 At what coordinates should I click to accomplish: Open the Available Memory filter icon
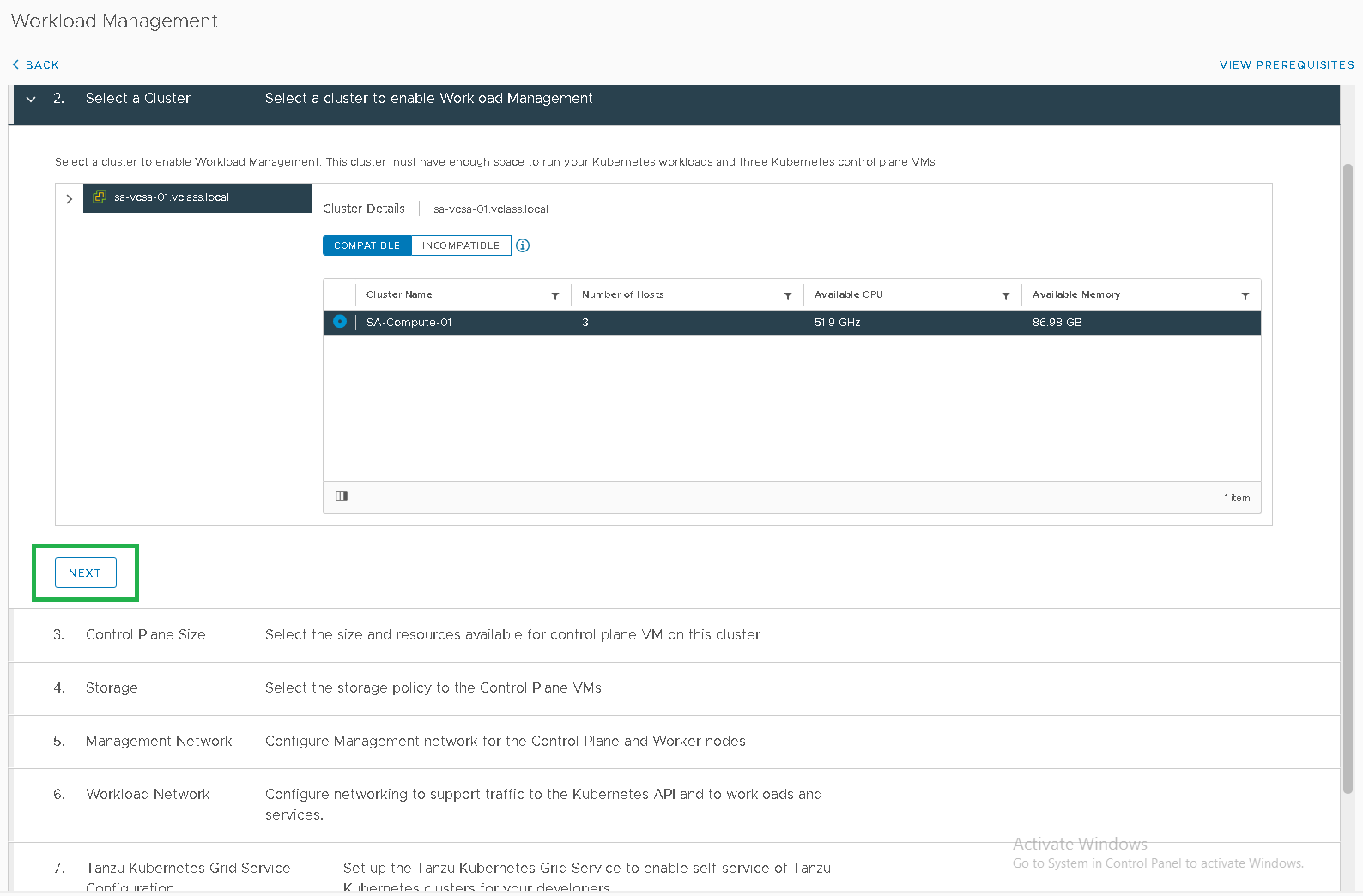coord(1245,296)
